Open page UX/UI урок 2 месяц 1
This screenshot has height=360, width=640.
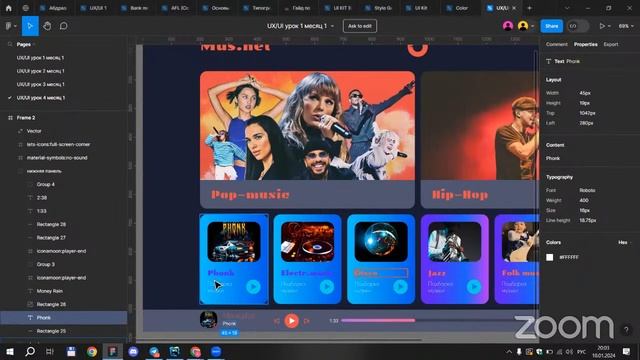click(40, 71)
